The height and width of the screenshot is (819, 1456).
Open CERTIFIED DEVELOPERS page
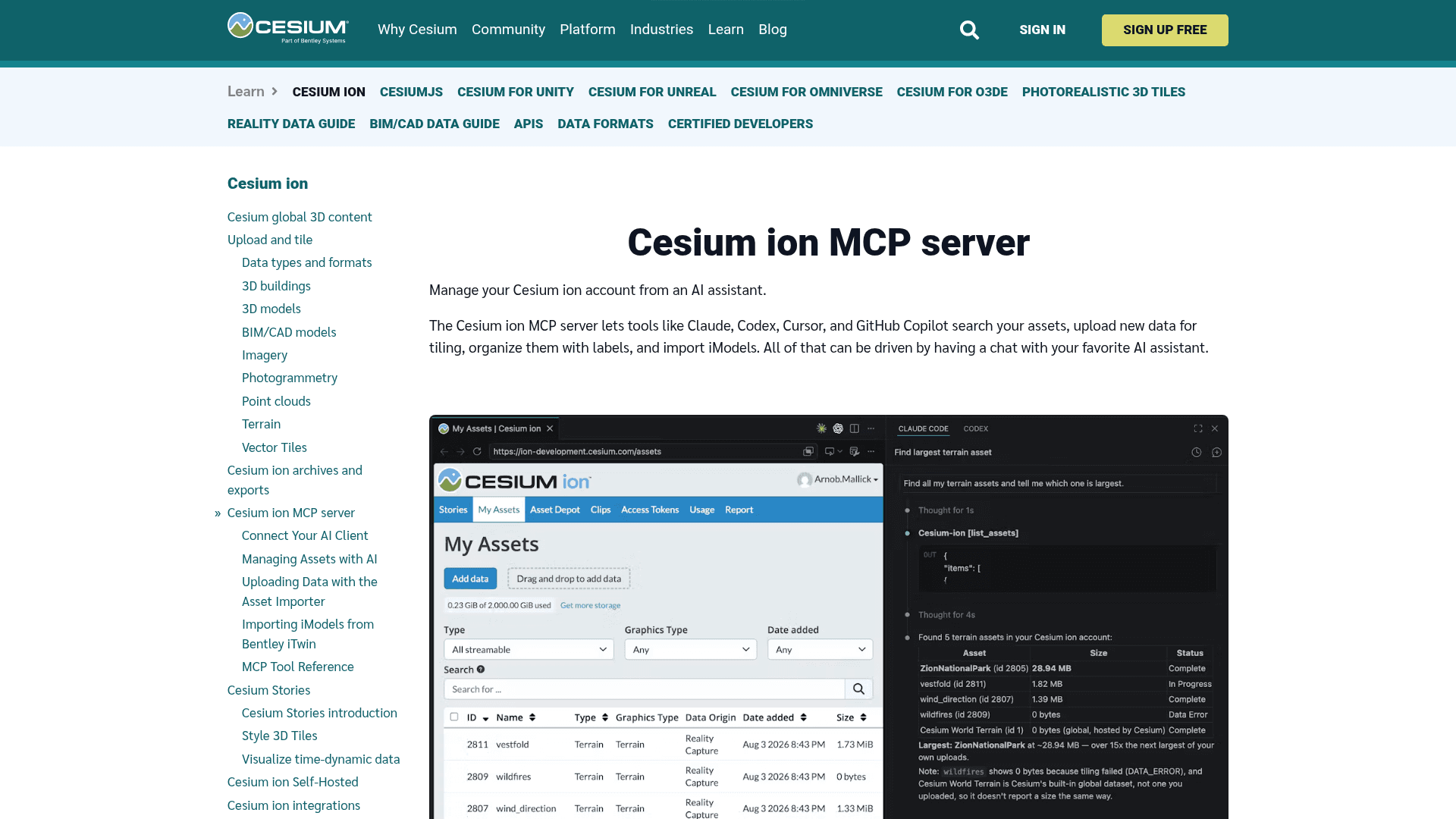[x=740, y=124]
